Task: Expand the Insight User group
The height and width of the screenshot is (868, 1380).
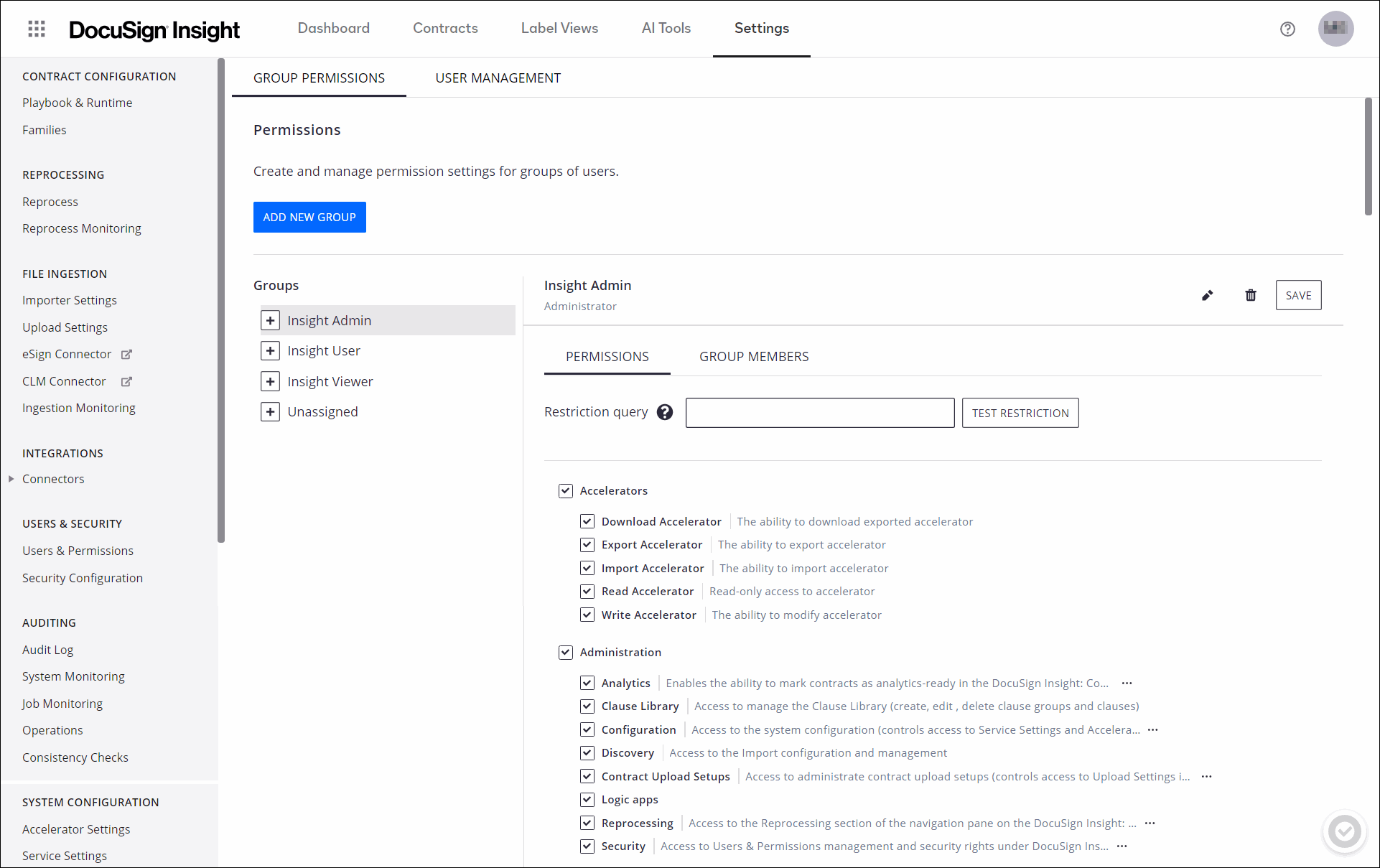Action: point(270,350)
